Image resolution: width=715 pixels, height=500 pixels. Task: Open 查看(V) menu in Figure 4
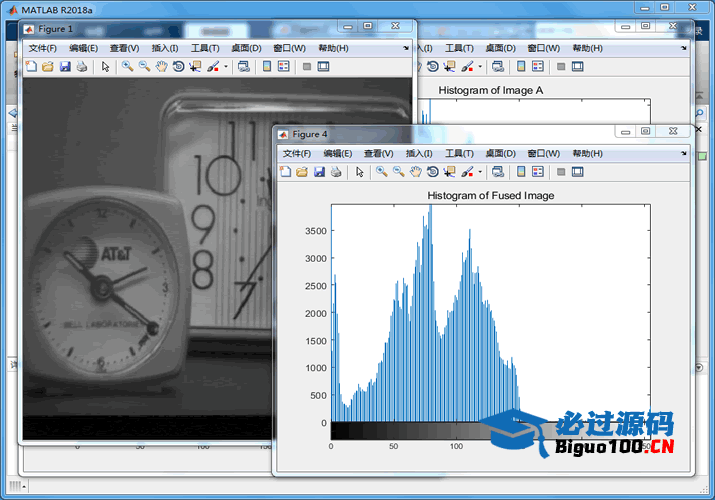click(378, 154)
